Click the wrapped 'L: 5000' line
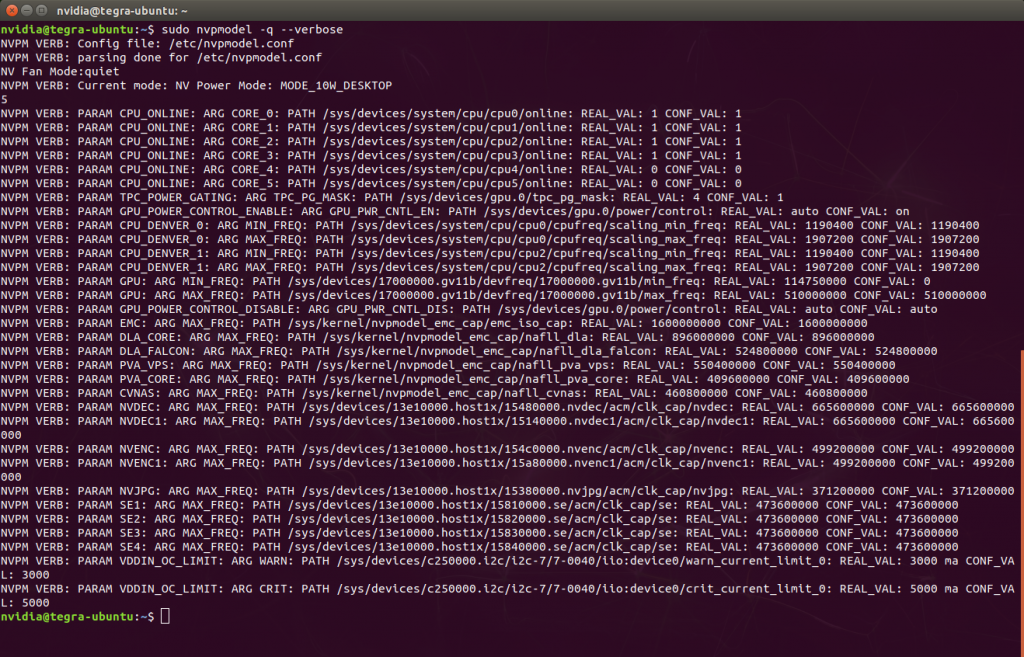 click(25, 603)
